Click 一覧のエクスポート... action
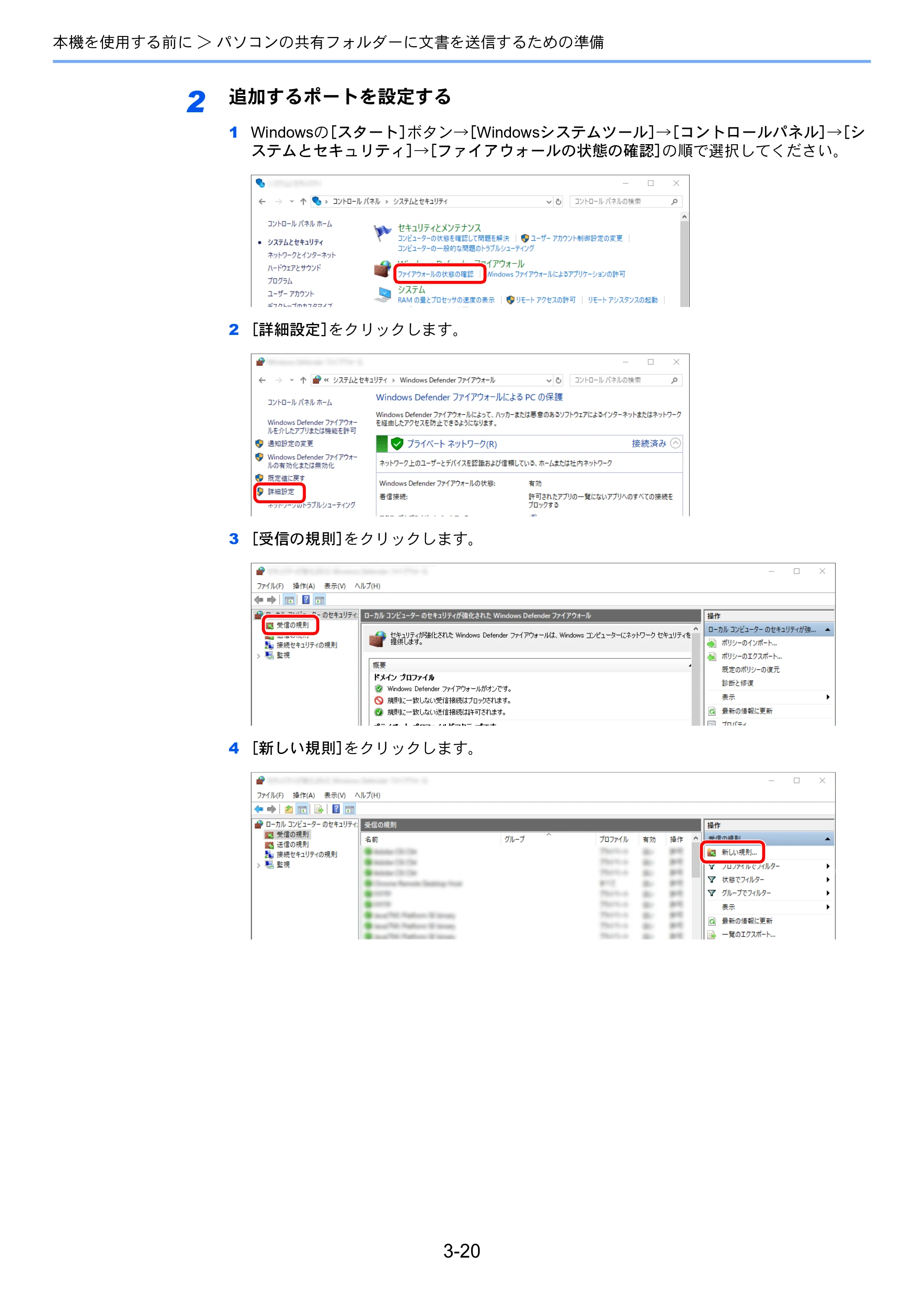Viewport: 924px width, 1307px height. [748, 935]
